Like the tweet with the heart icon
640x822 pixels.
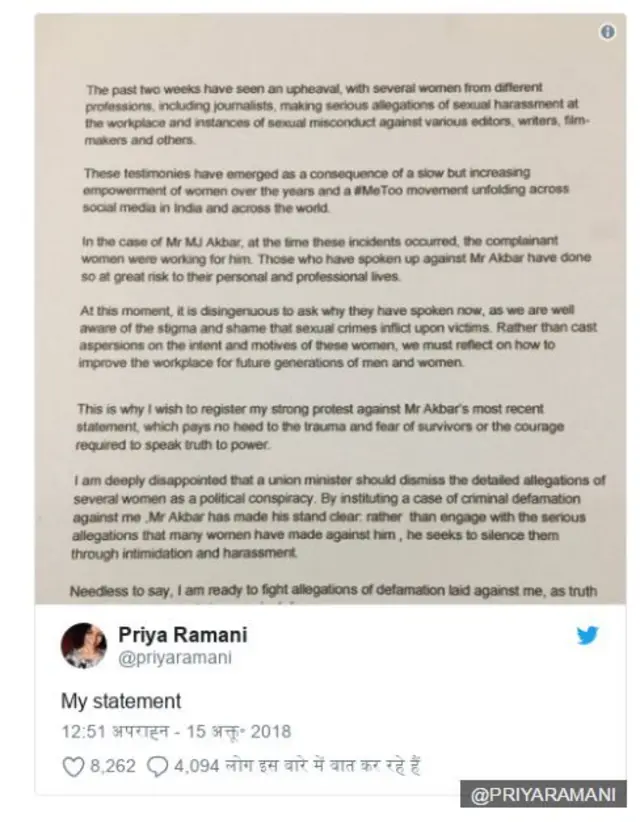point(74,768)
